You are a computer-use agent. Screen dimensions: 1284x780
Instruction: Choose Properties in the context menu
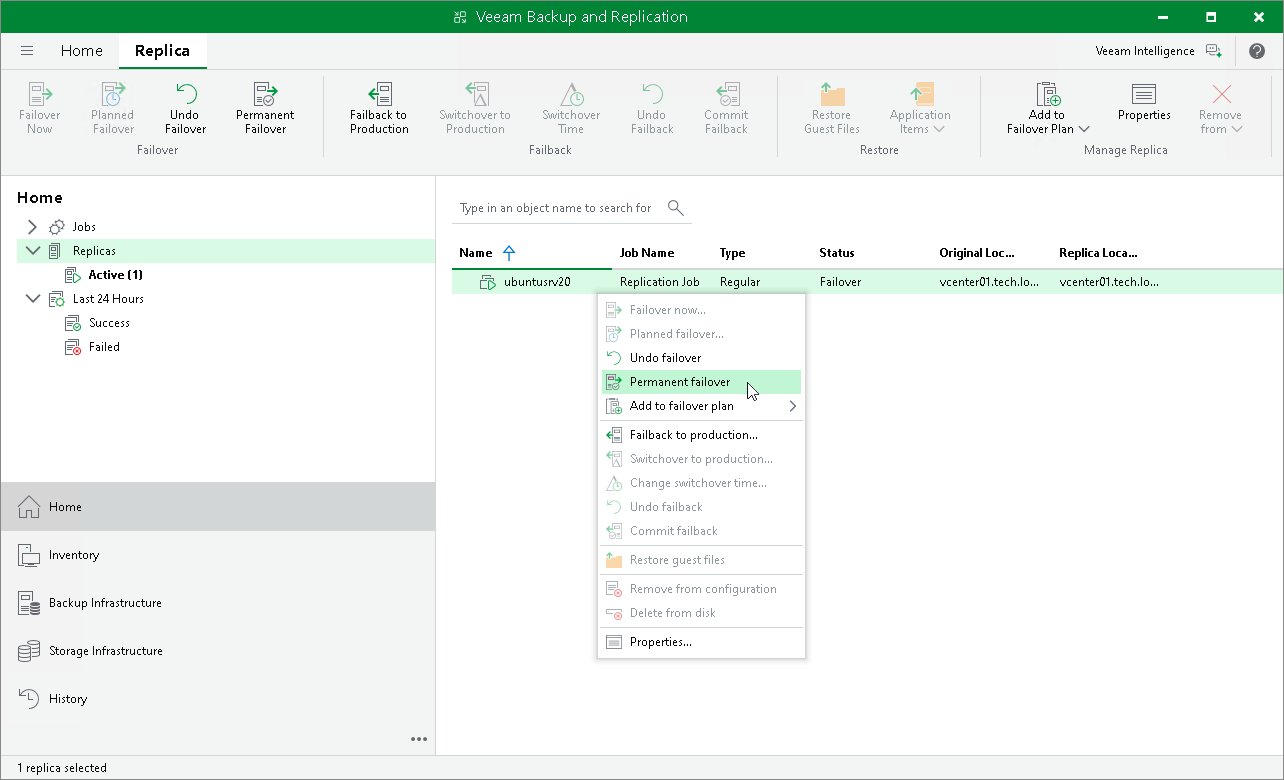(x=701, y=642)
